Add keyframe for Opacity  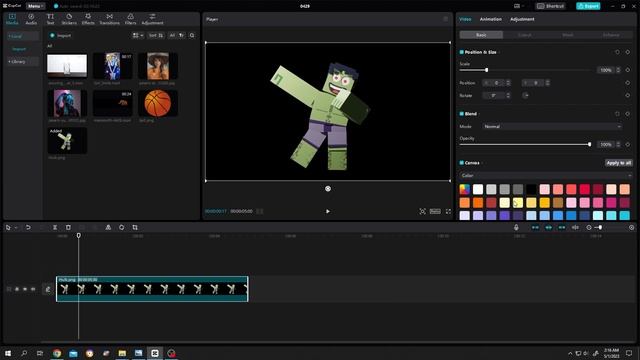628,144
